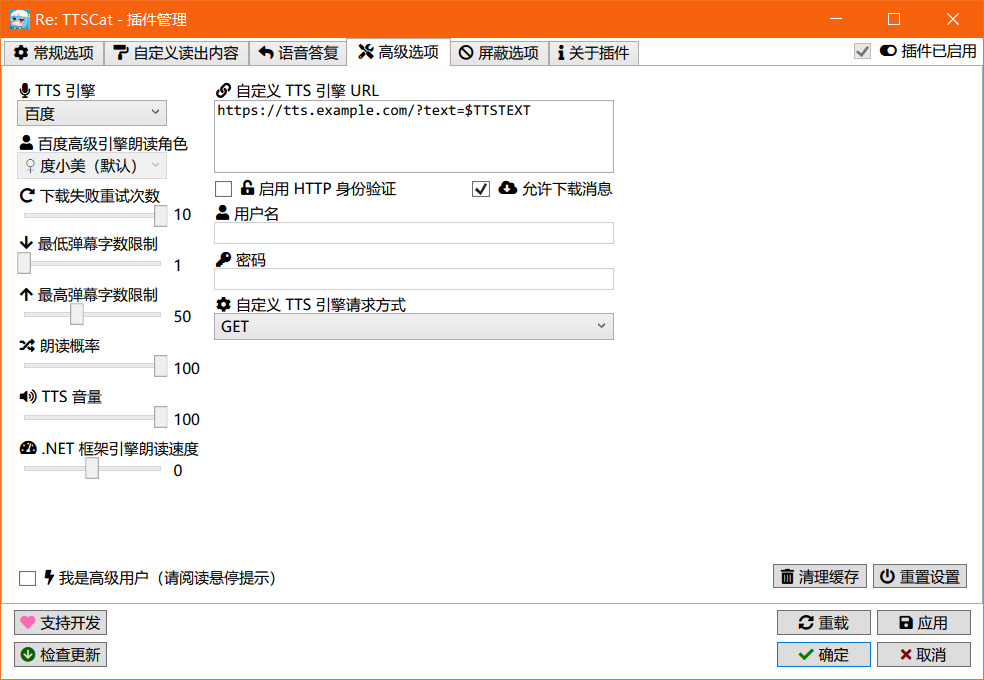Click the 最高弹幕字数限制 slider thumb

(77, 314)
